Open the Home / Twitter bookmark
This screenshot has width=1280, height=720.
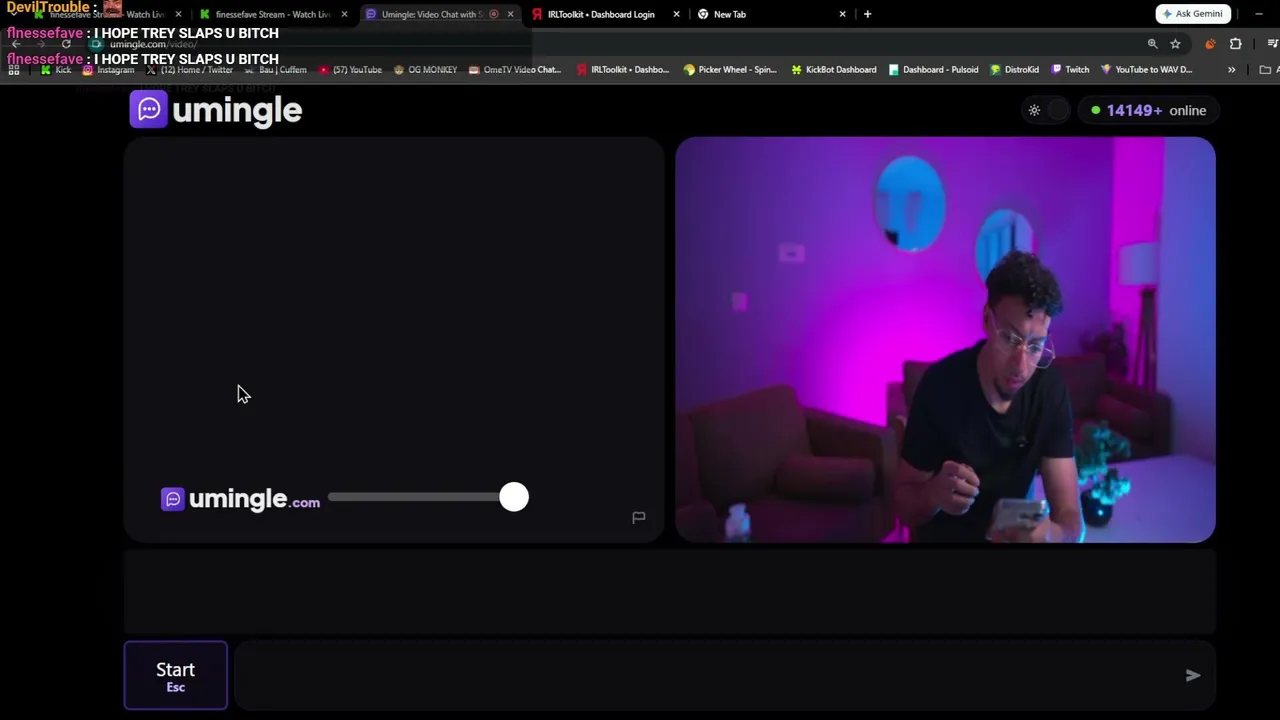click(190, 70)
